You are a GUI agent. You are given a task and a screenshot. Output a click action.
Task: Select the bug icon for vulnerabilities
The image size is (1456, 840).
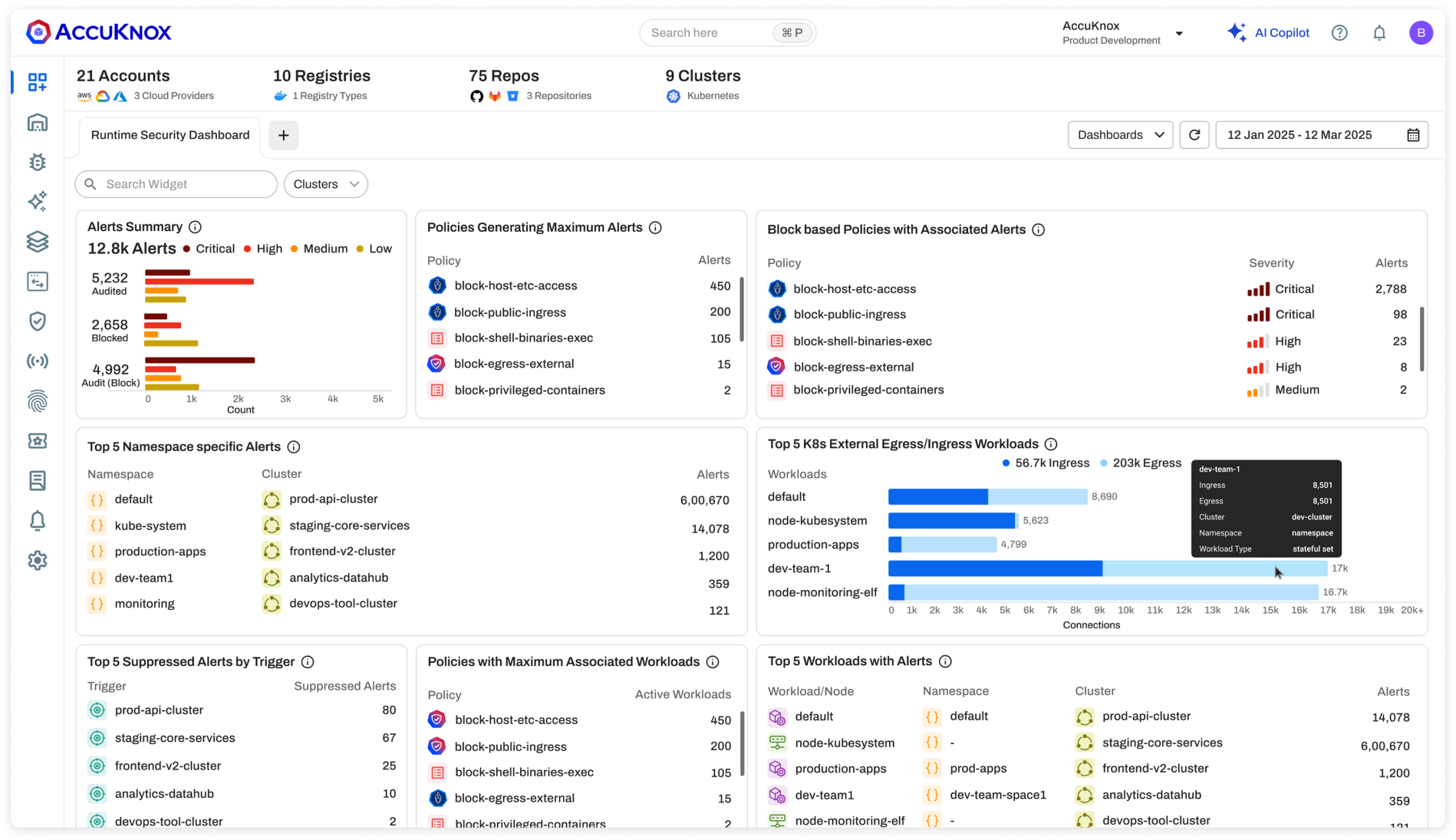click(37, 162)
